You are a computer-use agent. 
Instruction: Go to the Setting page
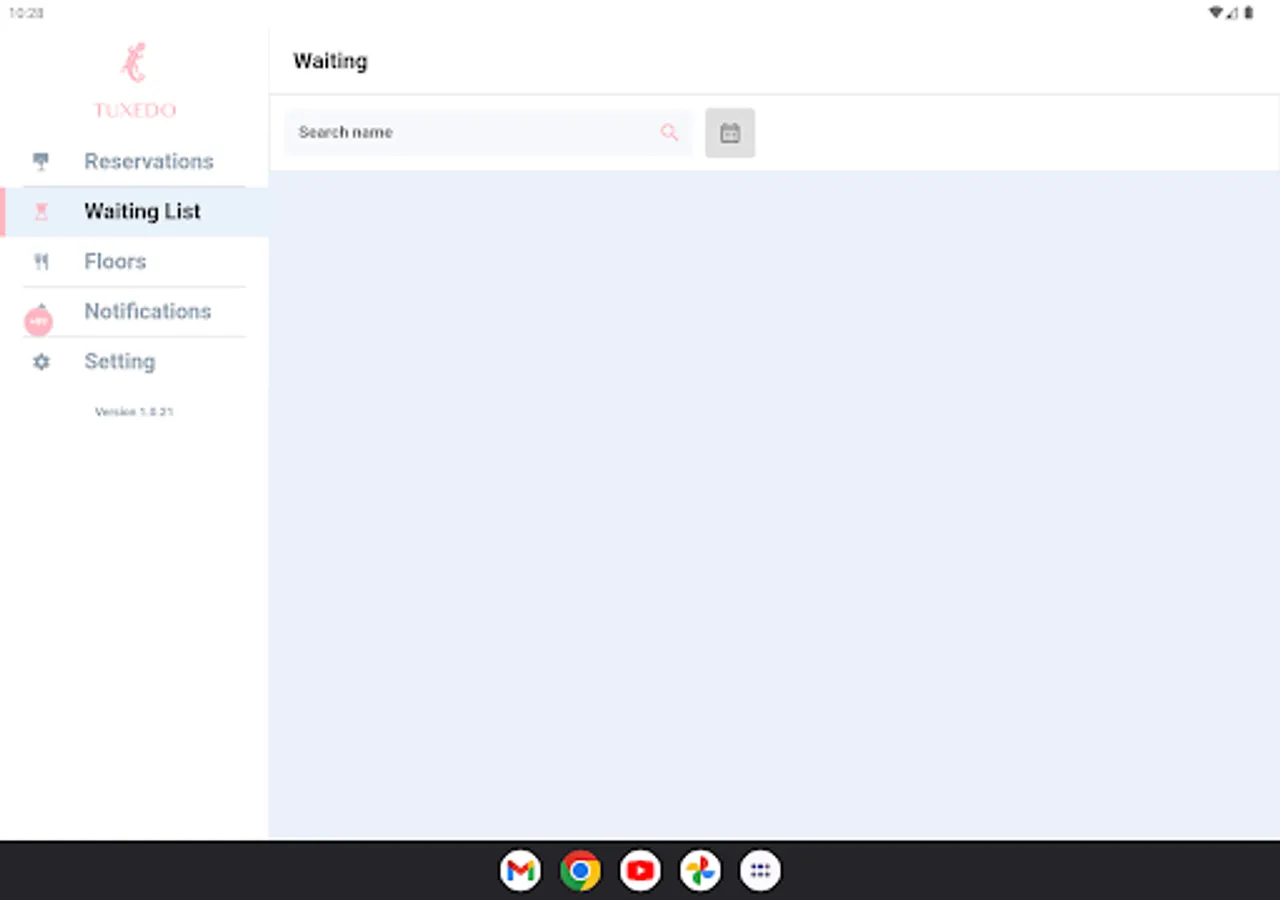(x=119, y=361)
